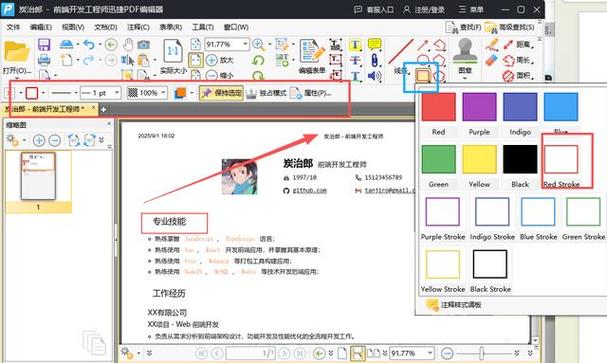Open the red stroke color dropdown arrow
This screenshot has height=363, width=607.
click(43, 93)
